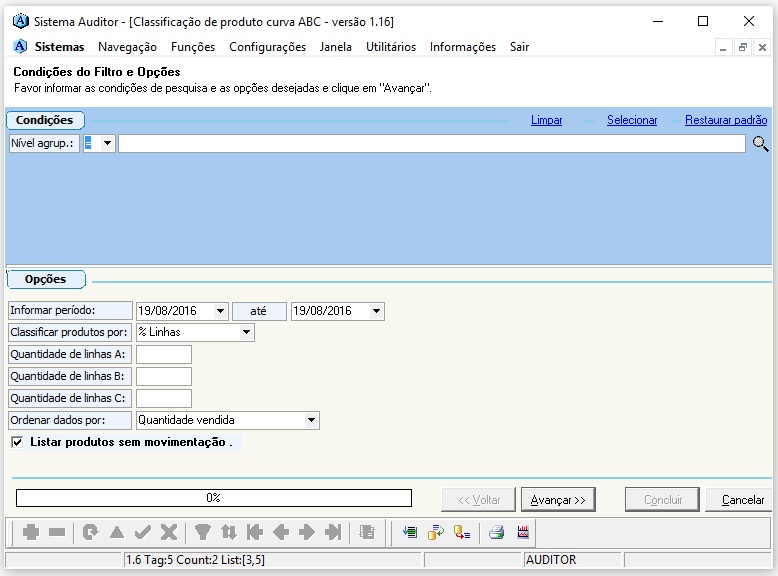Click the magnifying glass search icon

point(760,144)
